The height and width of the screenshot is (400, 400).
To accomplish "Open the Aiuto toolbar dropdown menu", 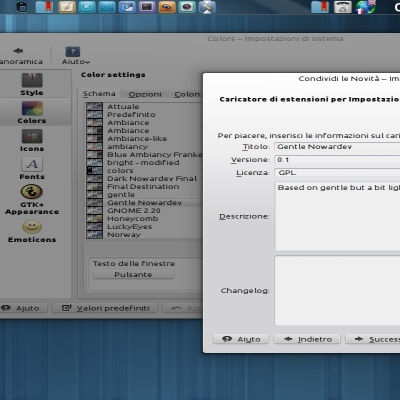I will pos(76,56).
